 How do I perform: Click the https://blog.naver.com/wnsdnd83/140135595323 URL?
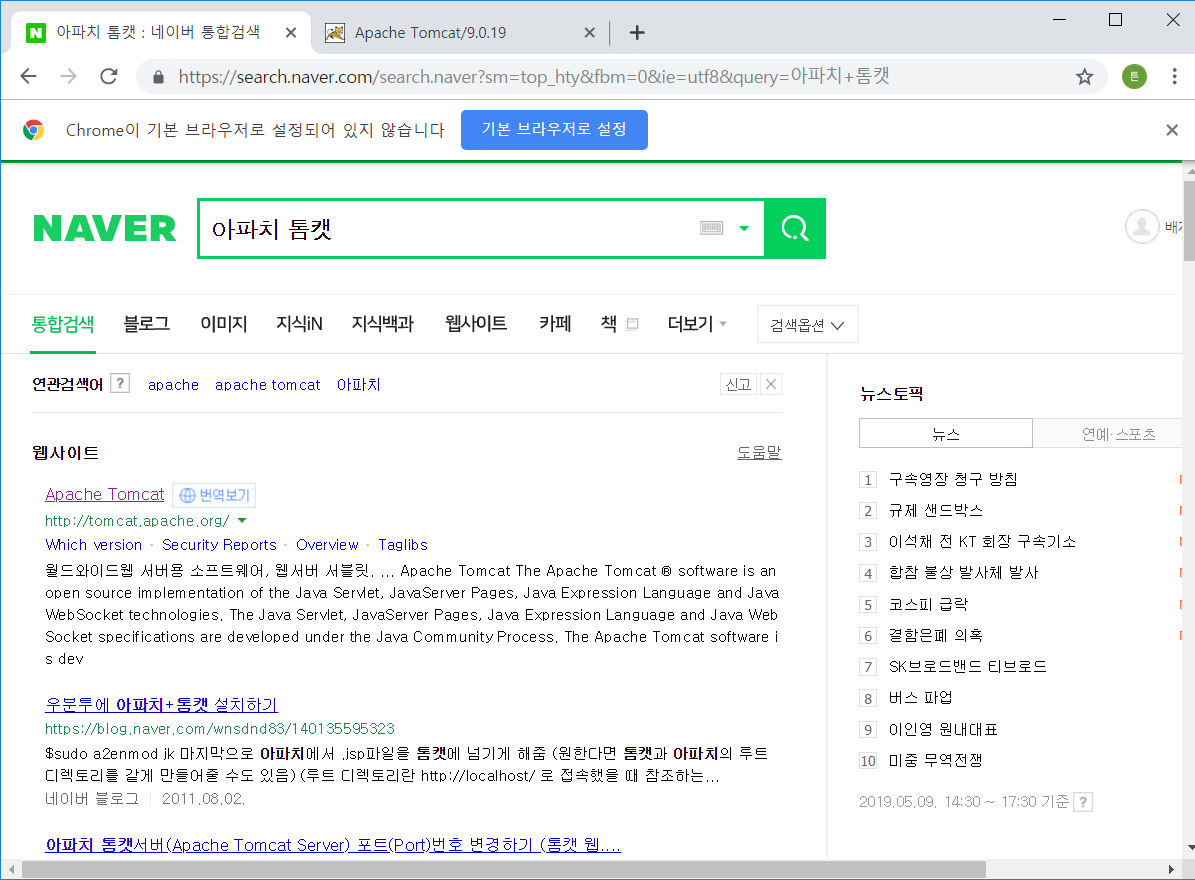pyautogui.click(x=219, y=729)
